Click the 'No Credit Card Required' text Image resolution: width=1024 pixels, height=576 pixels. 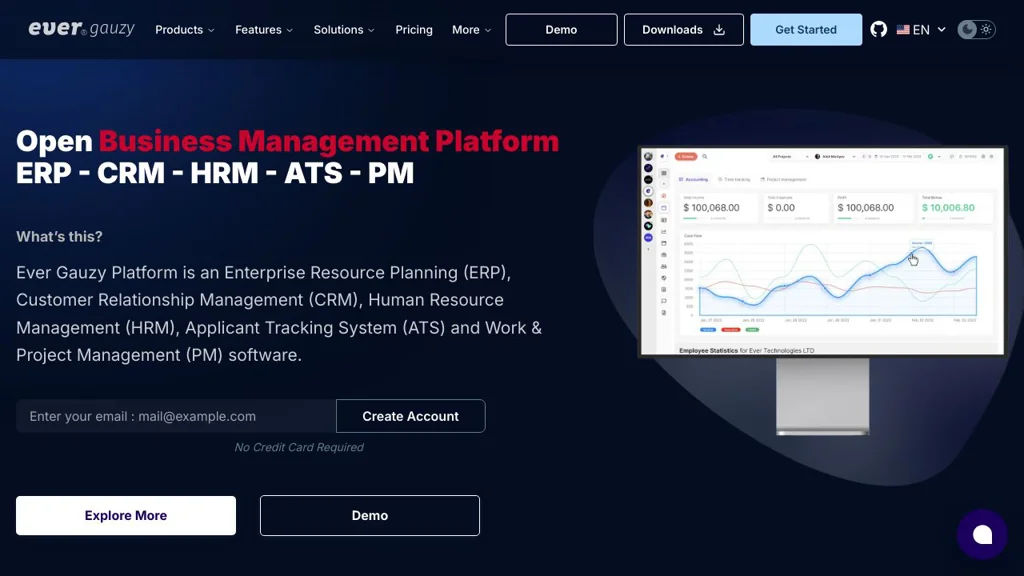[299, 447]
